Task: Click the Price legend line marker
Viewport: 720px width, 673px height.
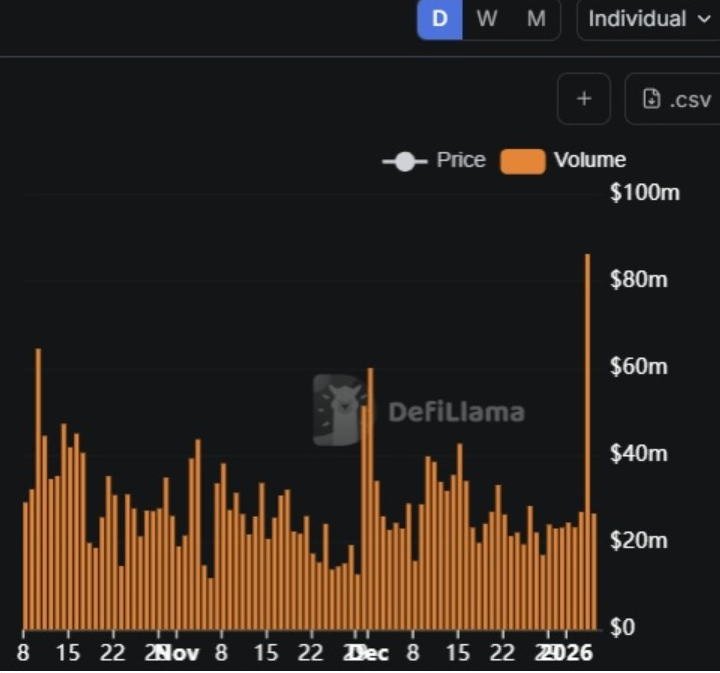Action: 405,162
